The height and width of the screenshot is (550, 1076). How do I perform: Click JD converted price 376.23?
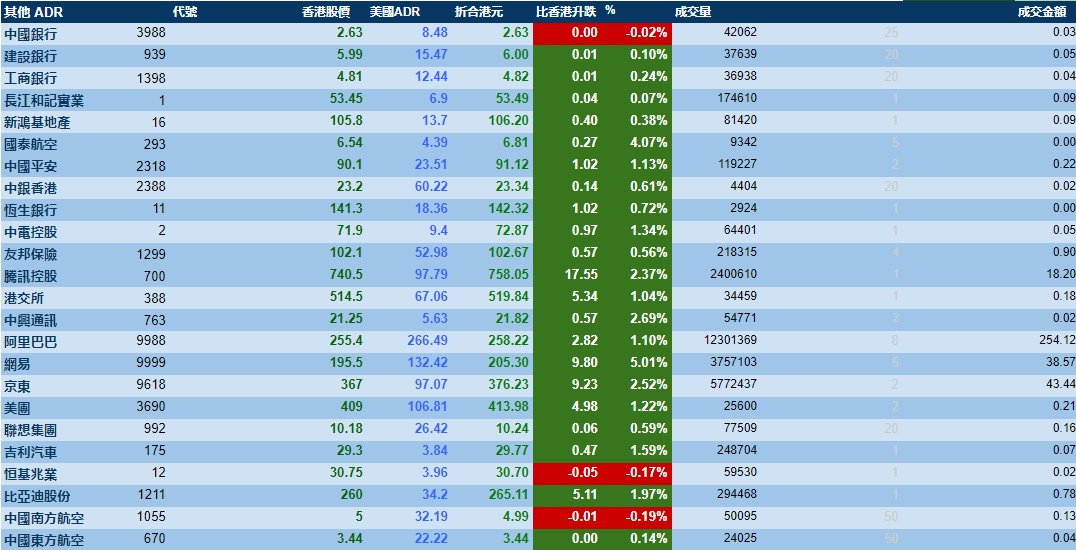click(x=508, y=384)
